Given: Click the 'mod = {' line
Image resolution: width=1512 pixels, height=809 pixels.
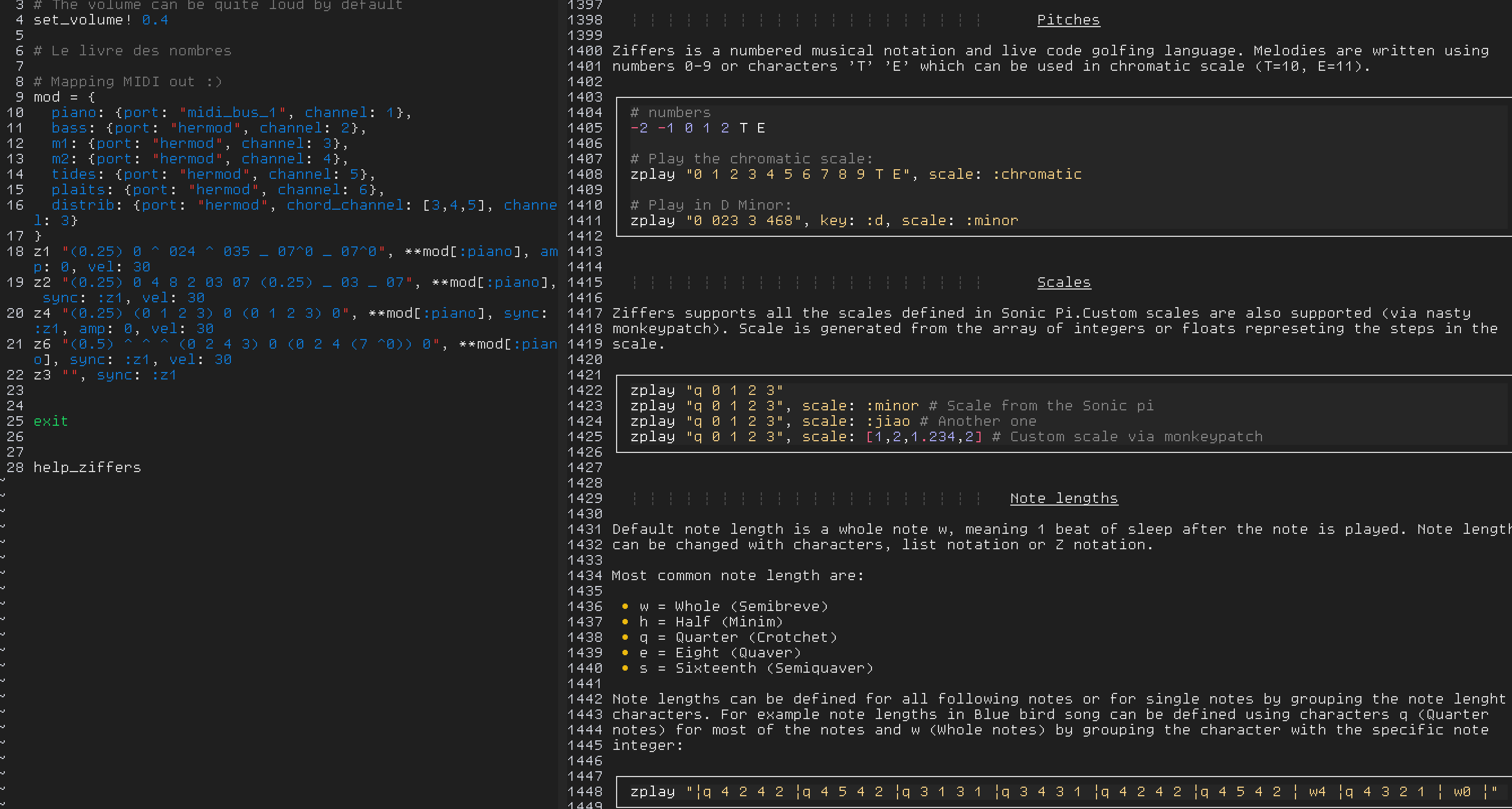Looking at the screenshot, I should 64,97.
